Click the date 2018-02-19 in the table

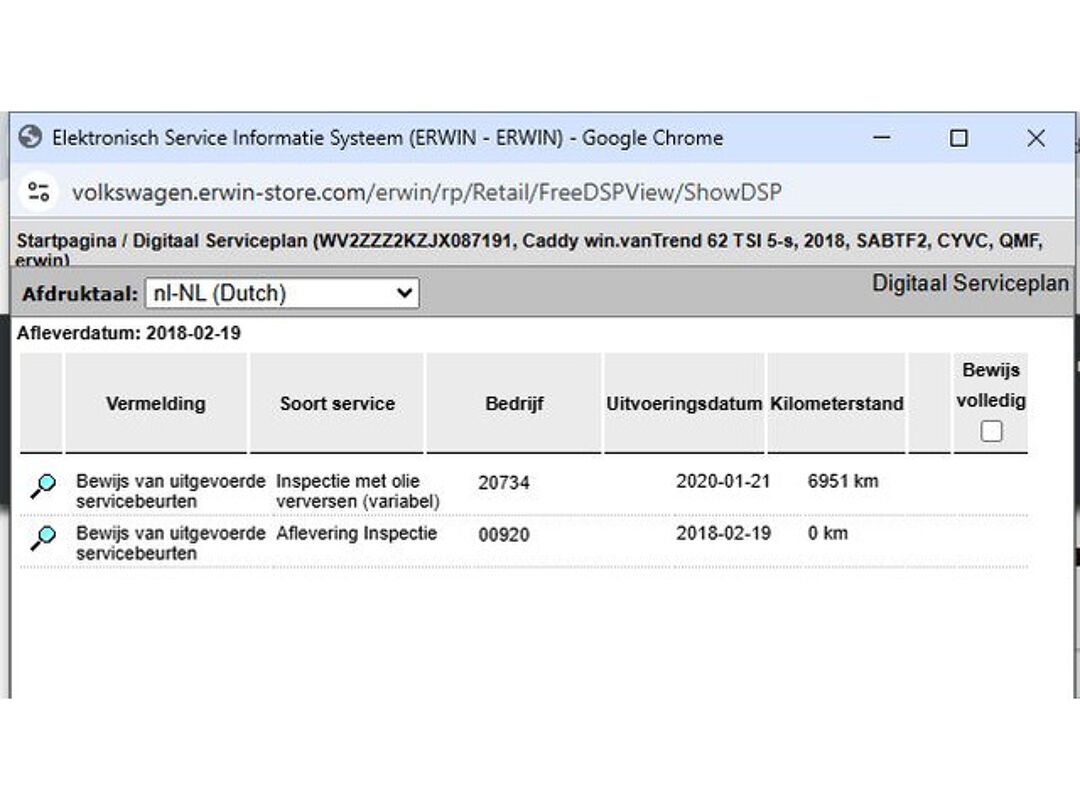[x=723, y=533]
